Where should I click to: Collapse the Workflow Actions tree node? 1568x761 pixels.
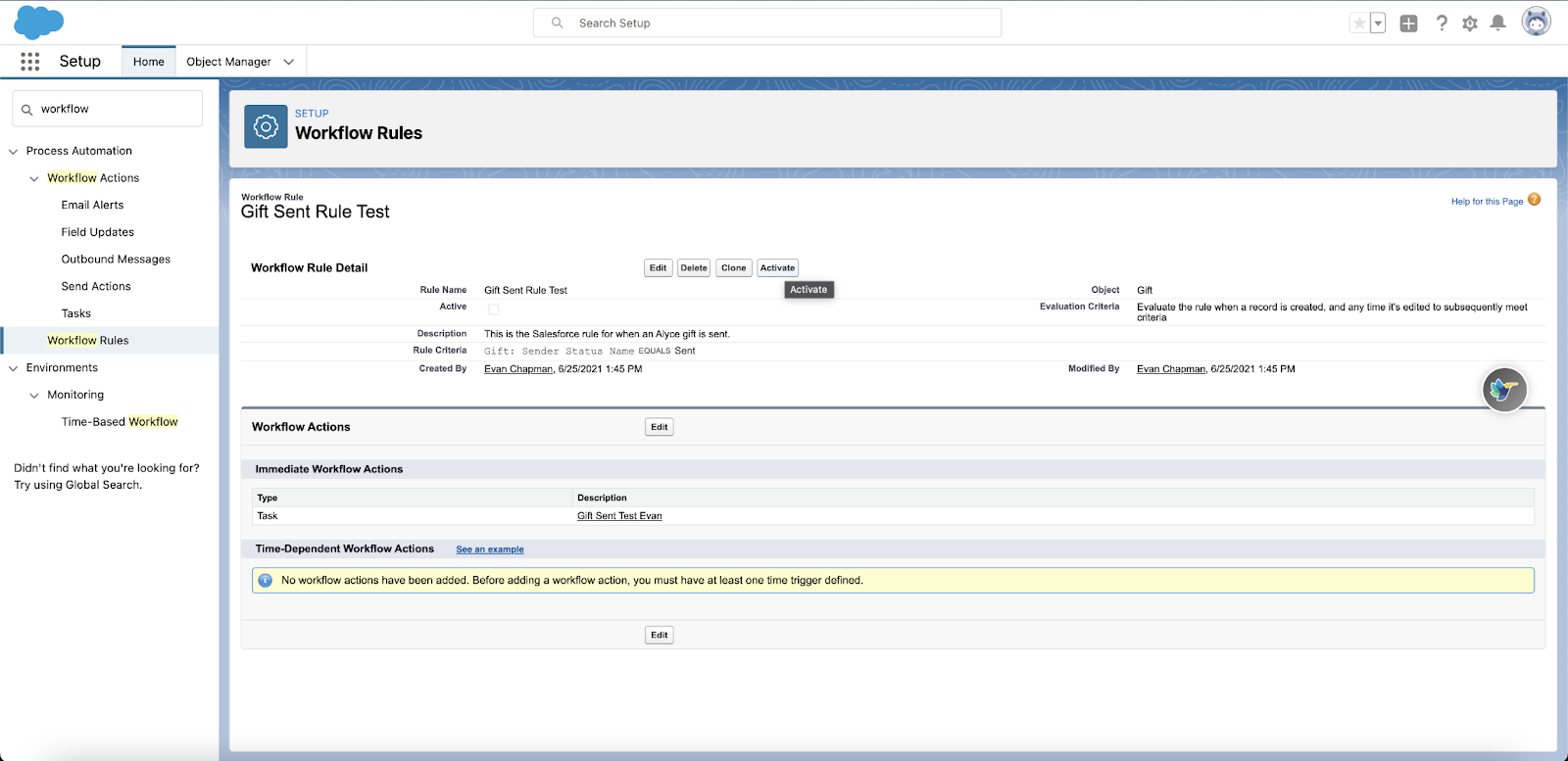click(x=34, y=179)
